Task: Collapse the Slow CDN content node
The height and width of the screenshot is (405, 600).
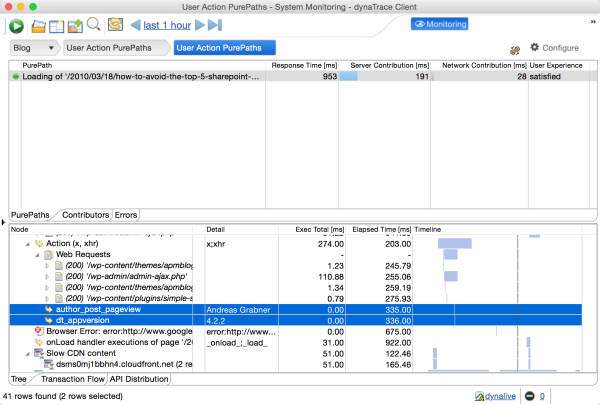Action: point(27,354)
